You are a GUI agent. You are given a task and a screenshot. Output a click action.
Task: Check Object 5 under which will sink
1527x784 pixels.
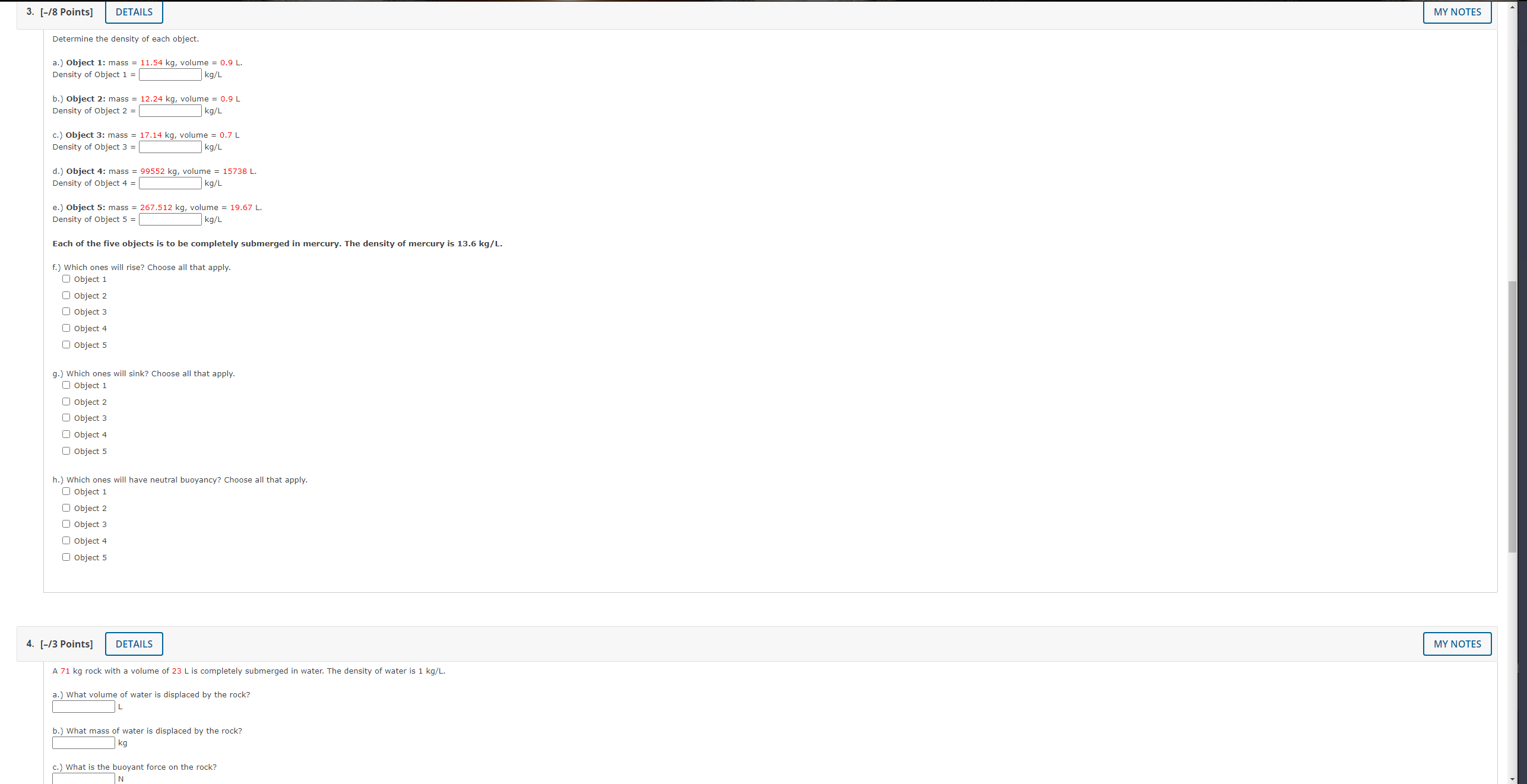coord(66,451)
